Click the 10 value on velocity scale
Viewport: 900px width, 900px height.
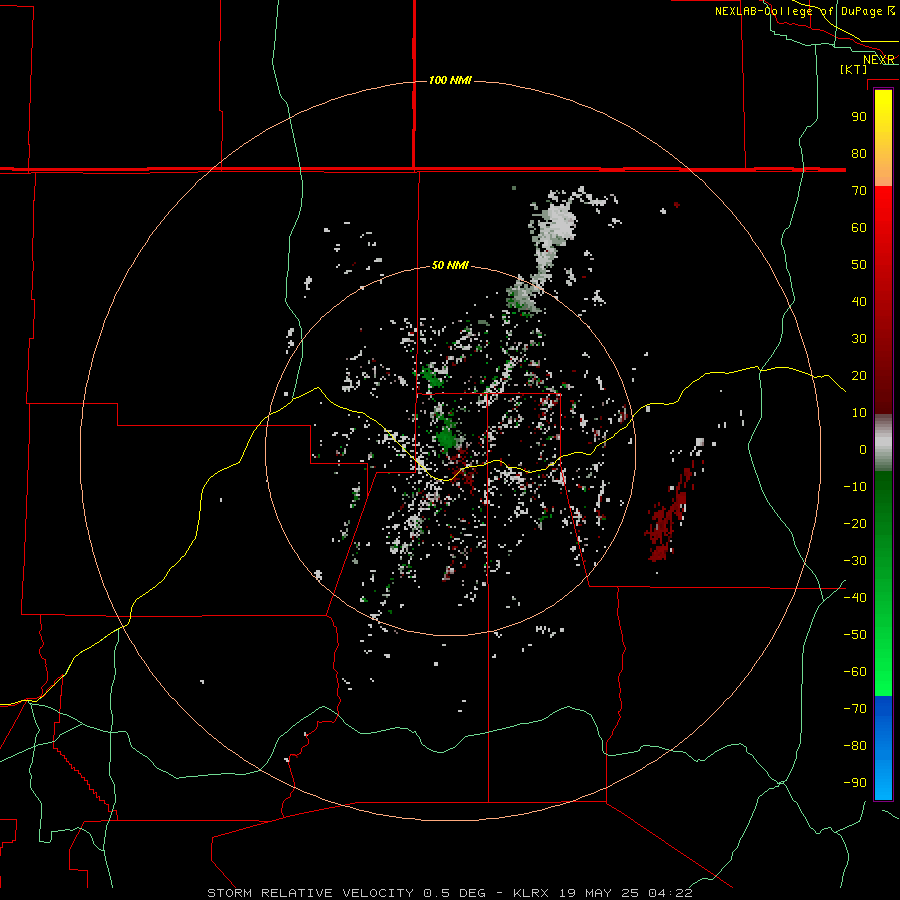click(x=859, y=413)
